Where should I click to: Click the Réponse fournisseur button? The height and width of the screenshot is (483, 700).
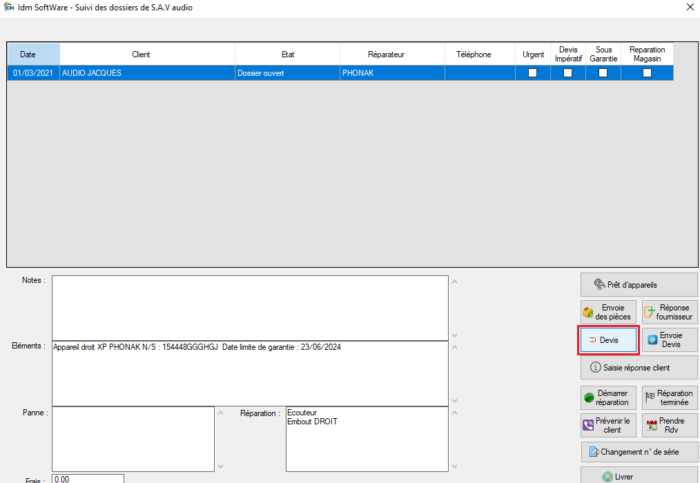point(669,312)
